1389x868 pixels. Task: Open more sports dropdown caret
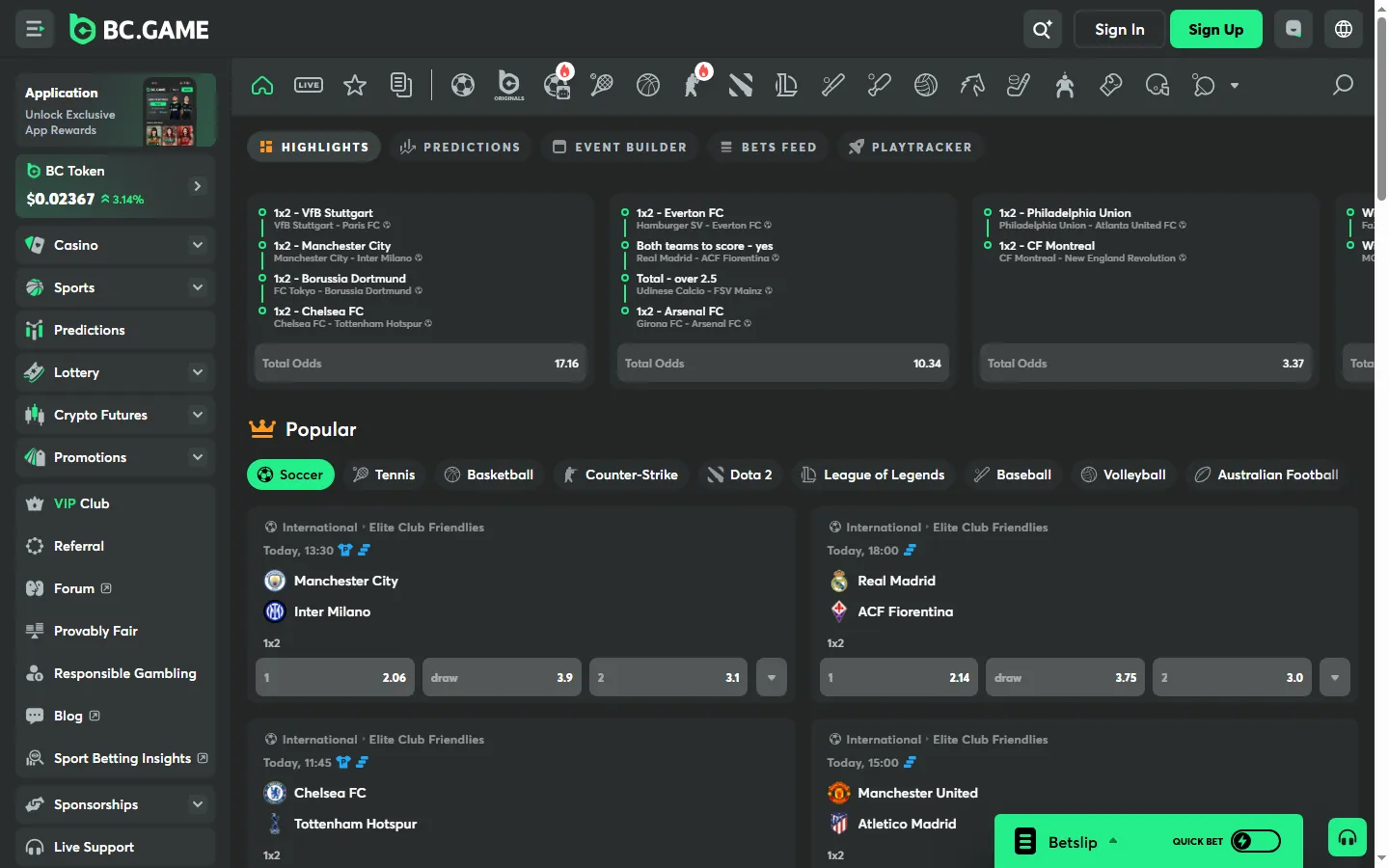pyautogui.click(x=1235, y=86)
